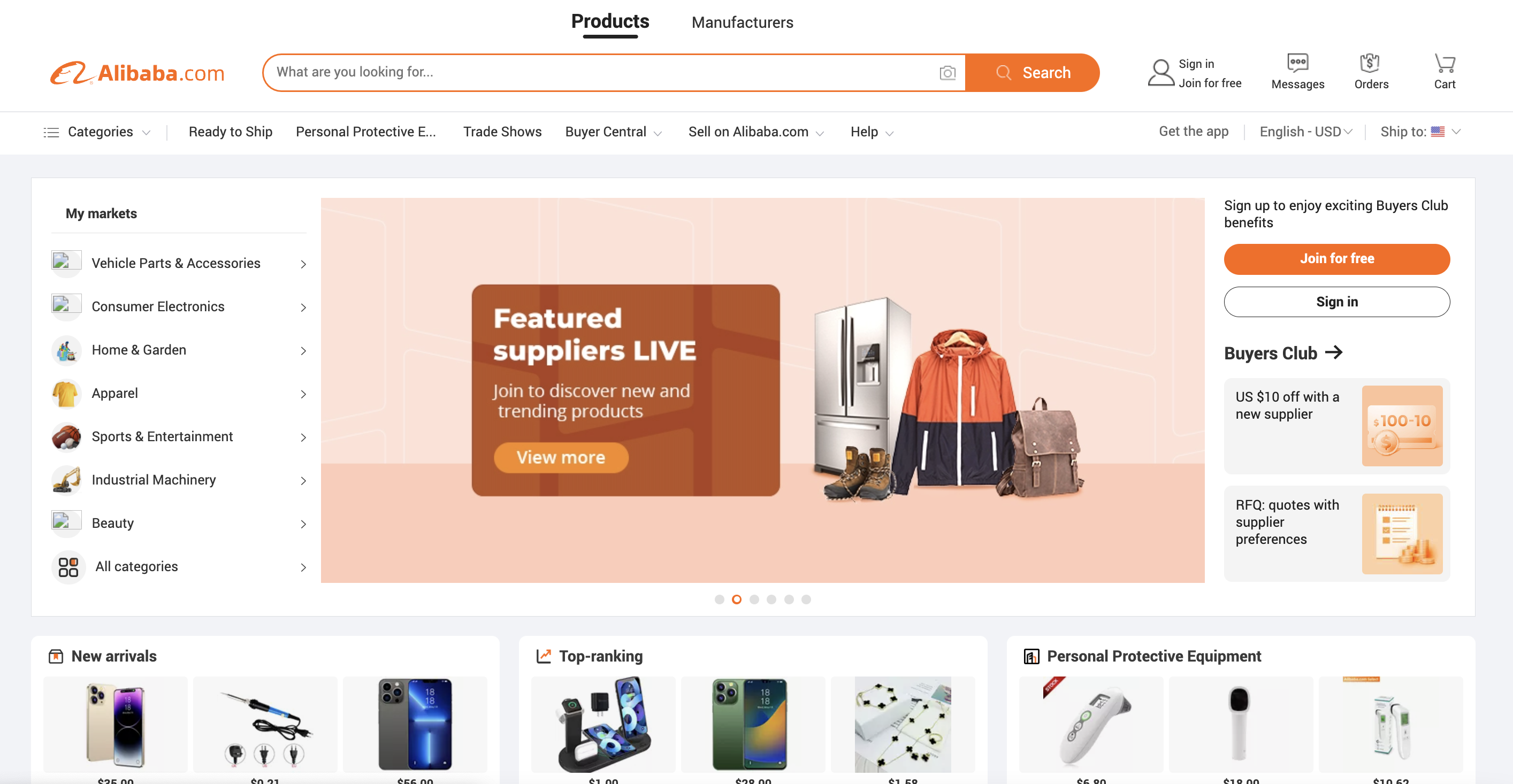
Task: Expand the Categories dropdown
Action: pos(97,132)
